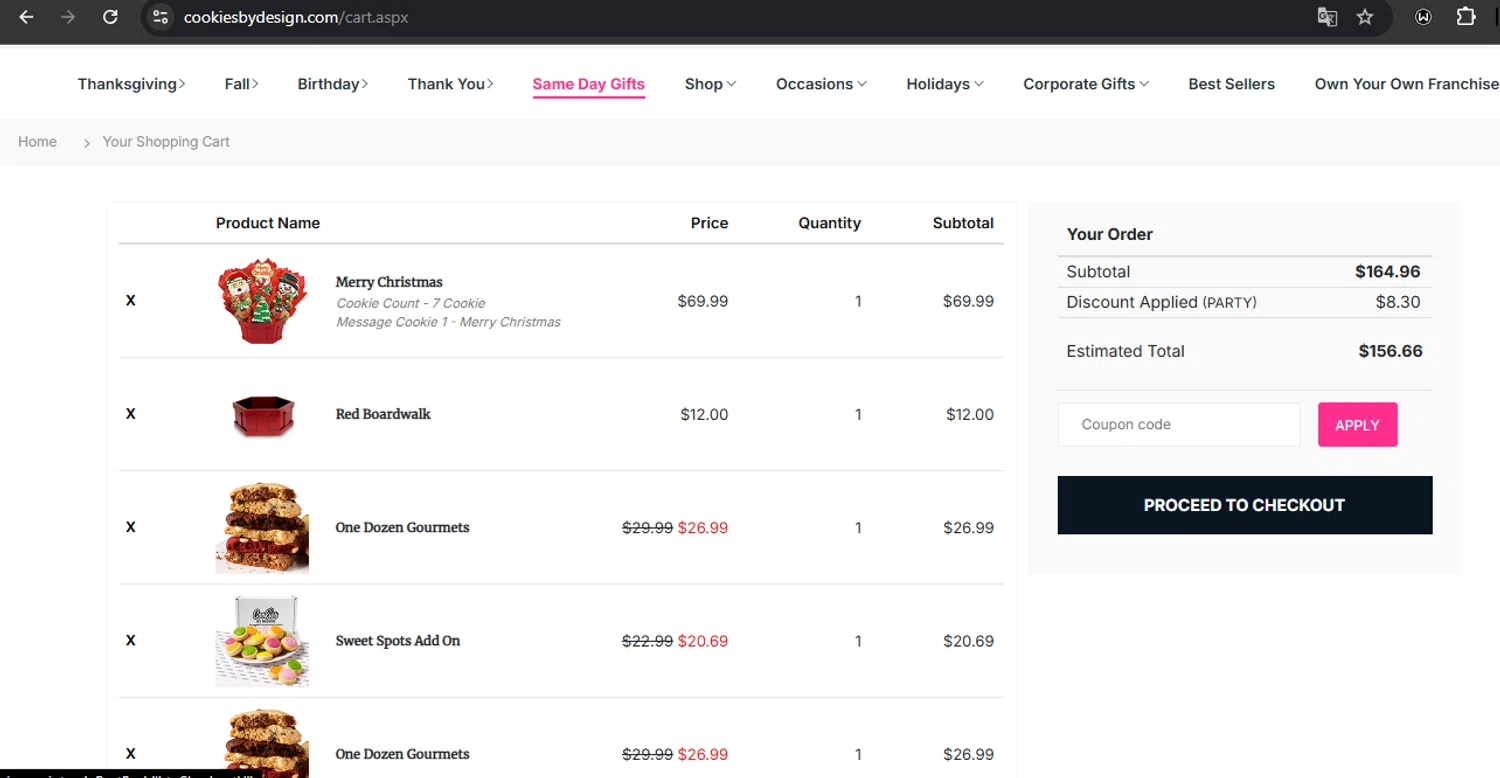Viewport: 1500px width, 778px height.
Task: Open Sweet Spots Add On product link
Action: [x=398, y=641]
